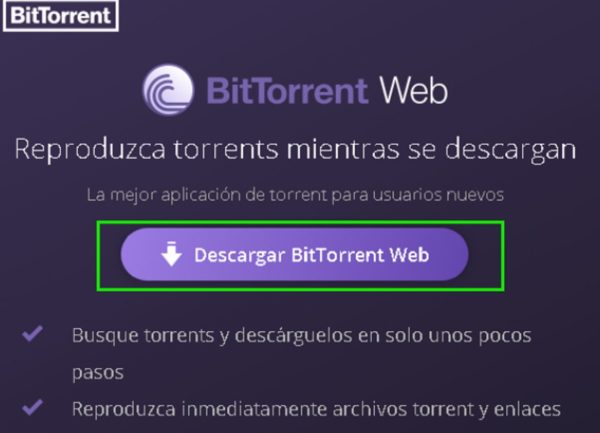Click the word Descargar on the purple button

(x=240, y=256)
